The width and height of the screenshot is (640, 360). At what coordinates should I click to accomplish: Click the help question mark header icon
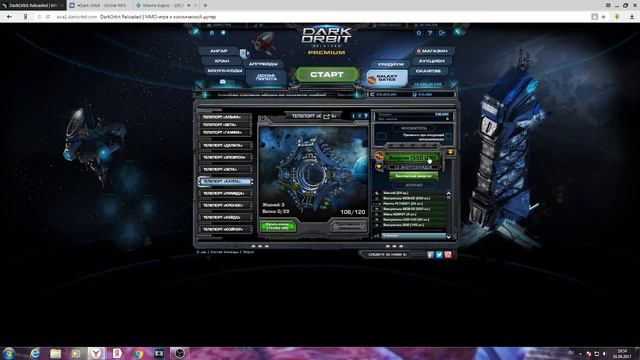coord(430,33)
